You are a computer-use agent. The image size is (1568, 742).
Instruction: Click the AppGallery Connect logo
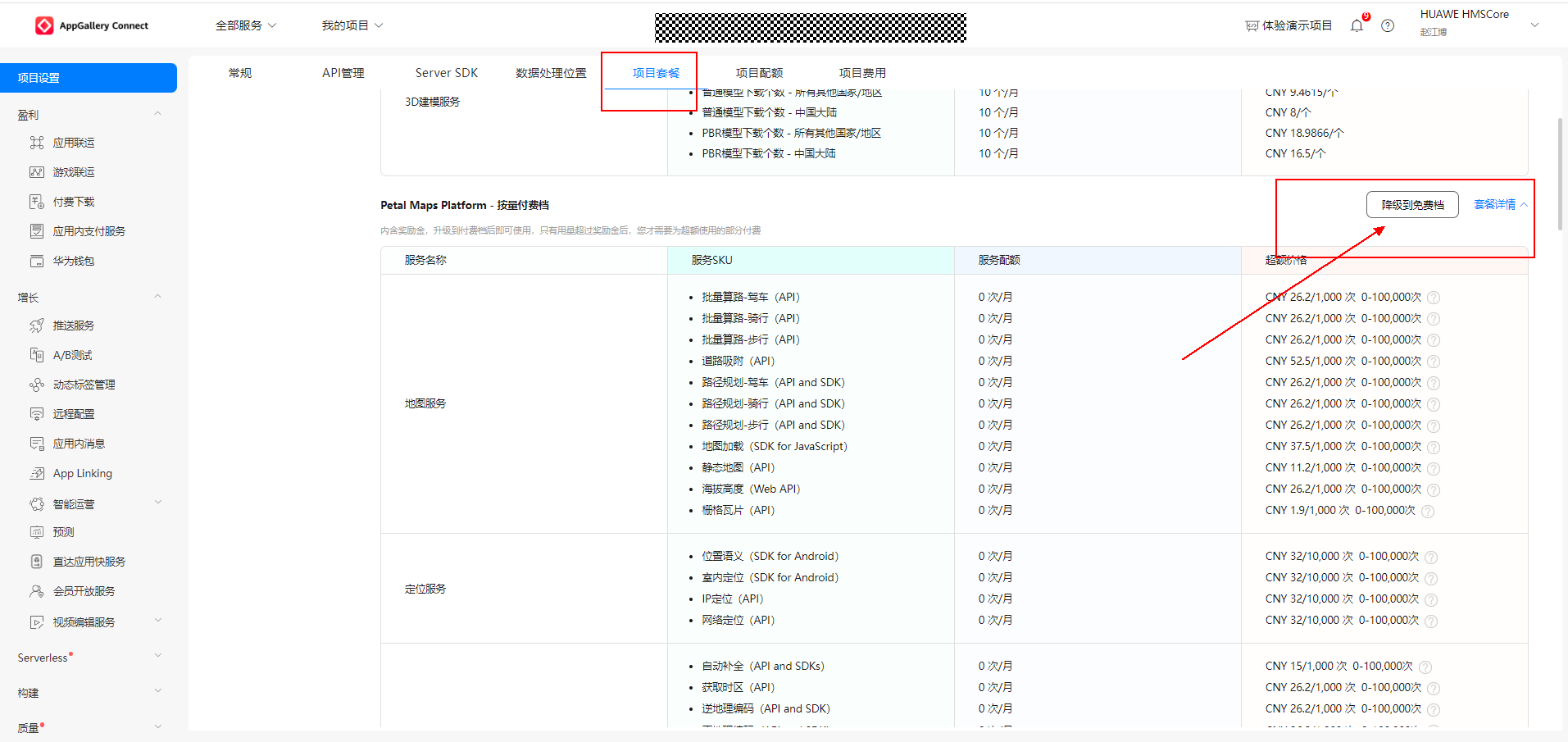[x=92, y=25]
